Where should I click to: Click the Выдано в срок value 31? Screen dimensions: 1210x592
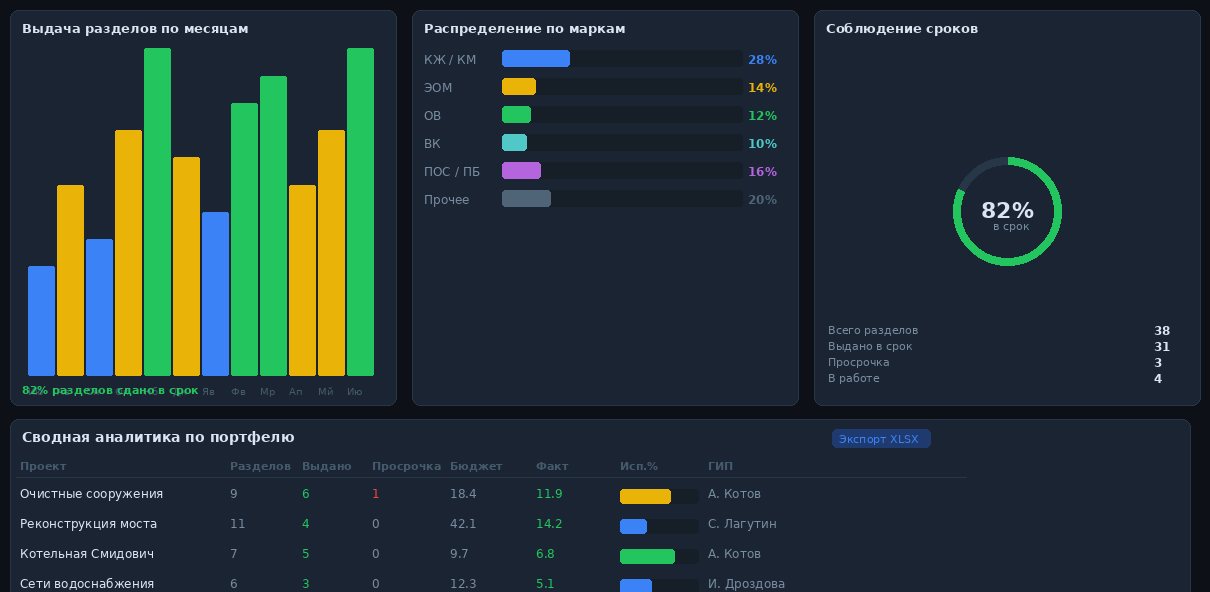click(1162, 347)
